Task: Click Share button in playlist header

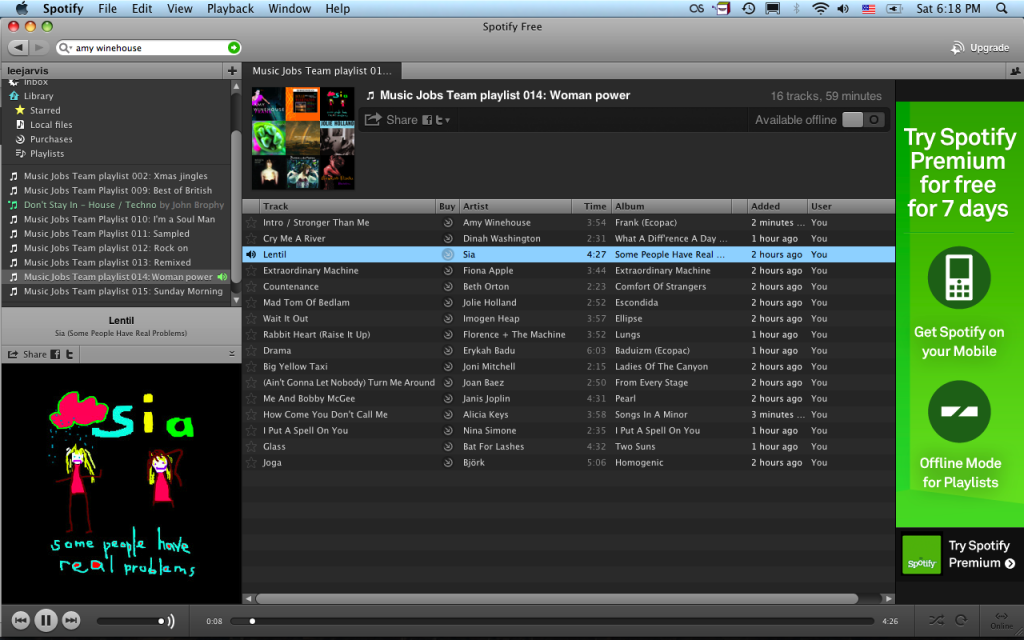Action: pyautogui.click(x=391, y=120)
